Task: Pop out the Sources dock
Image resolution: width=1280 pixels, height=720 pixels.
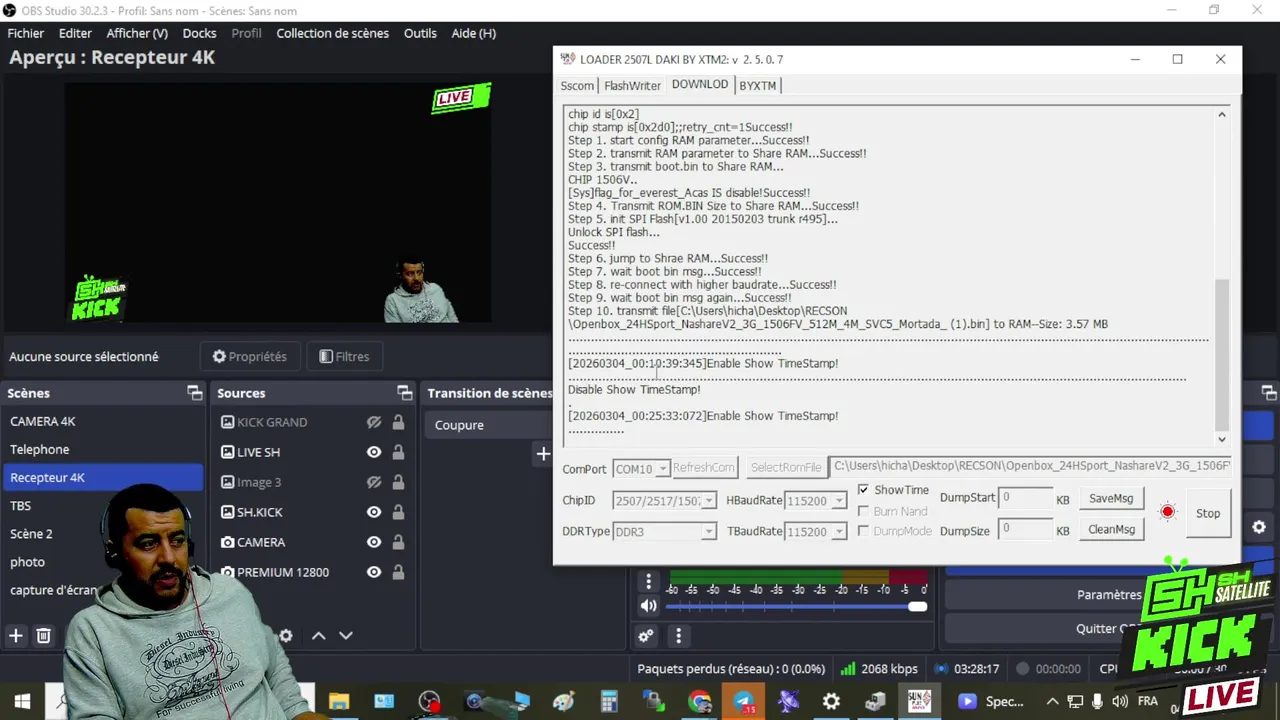Action: (404, 393)
